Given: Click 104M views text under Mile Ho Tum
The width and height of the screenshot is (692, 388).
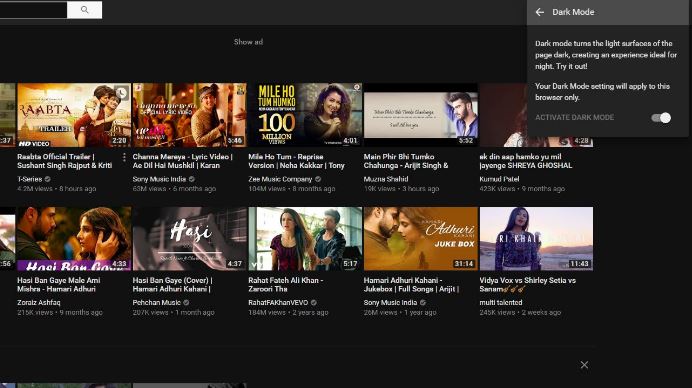Looking at the screenshot, I should 267,189.
